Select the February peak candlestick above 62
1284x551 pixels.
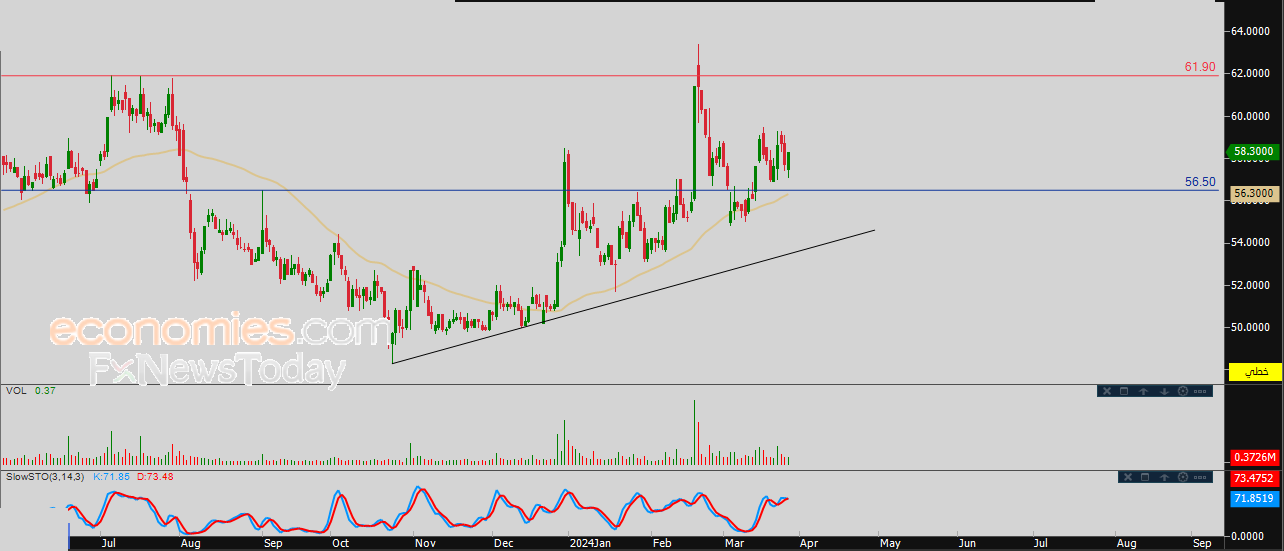(x=698, y=77)
